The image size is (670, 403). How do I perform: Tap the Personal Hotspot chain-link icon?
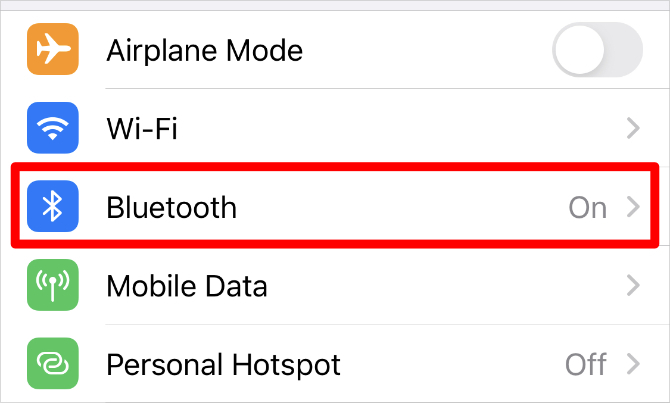click(x=53, y=364)
